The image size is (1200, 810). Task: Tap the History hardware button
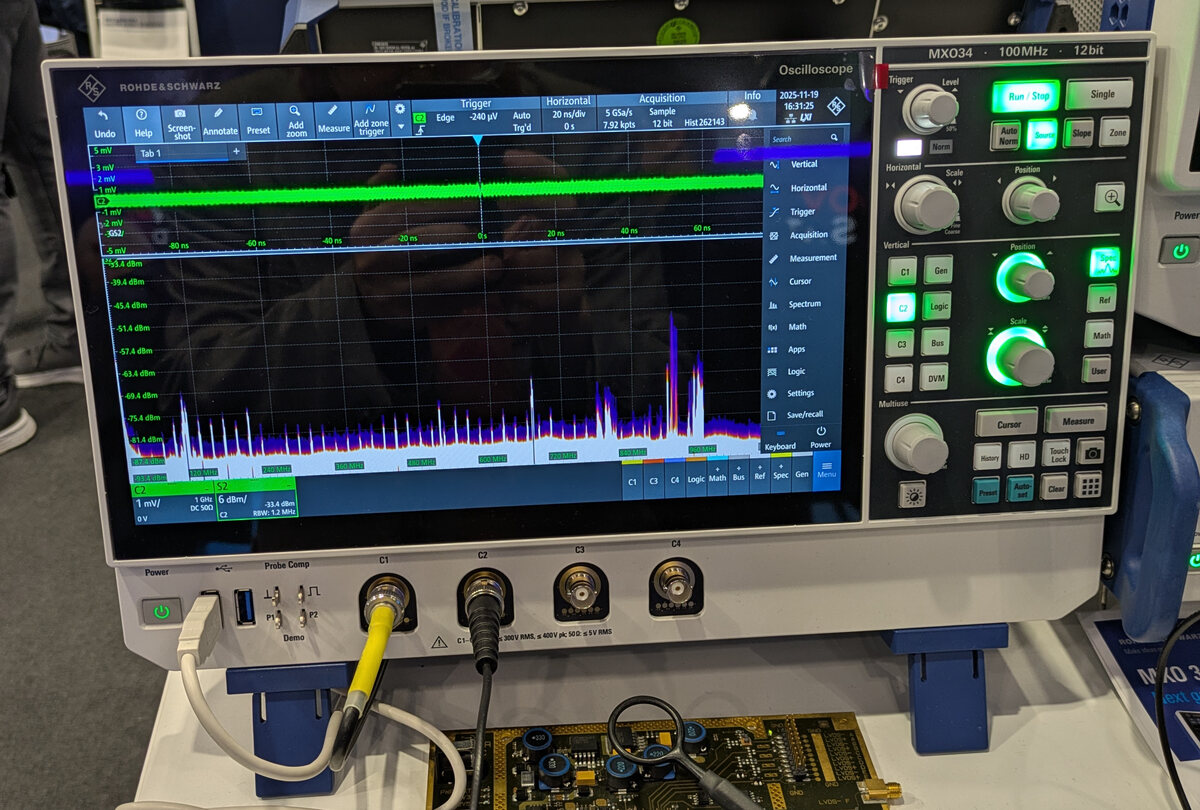[988, 457]
